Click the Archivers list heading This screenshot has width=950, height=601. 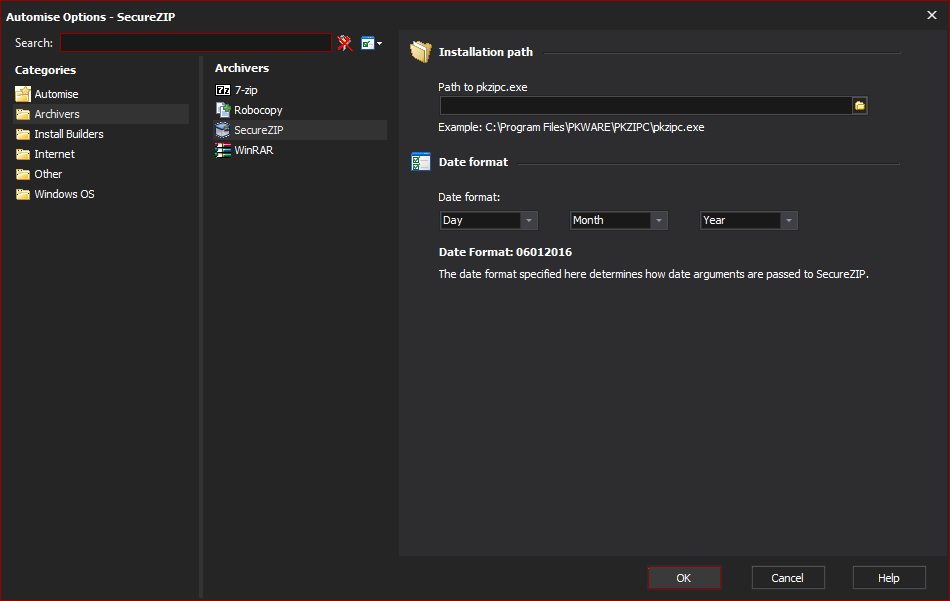[242, 68]
